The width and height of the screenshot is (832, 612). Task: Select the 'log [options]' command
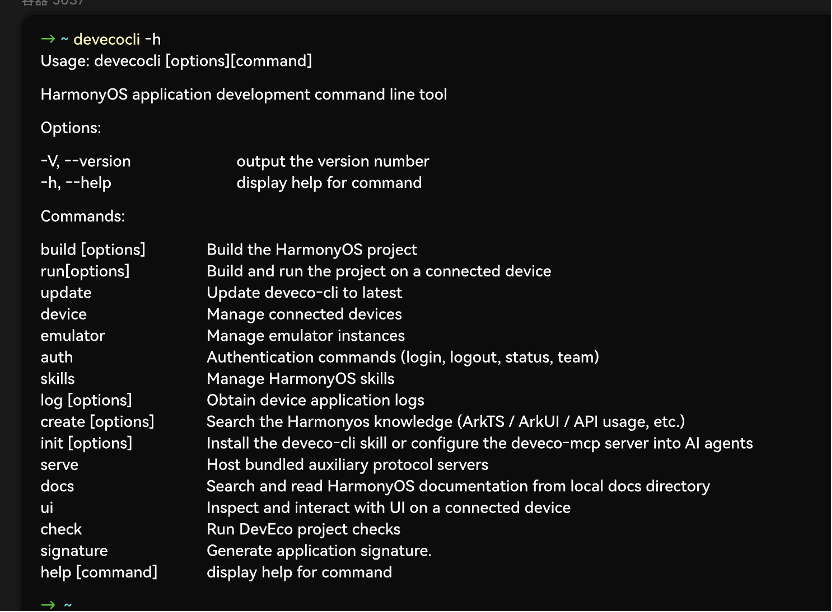86,400
